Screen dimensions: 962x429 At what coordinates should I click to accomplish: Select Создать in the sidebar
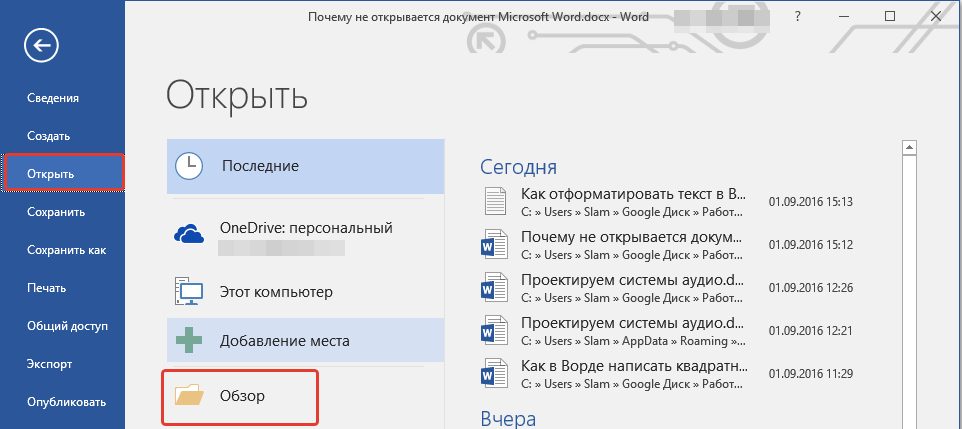click(x=48, y=136)
